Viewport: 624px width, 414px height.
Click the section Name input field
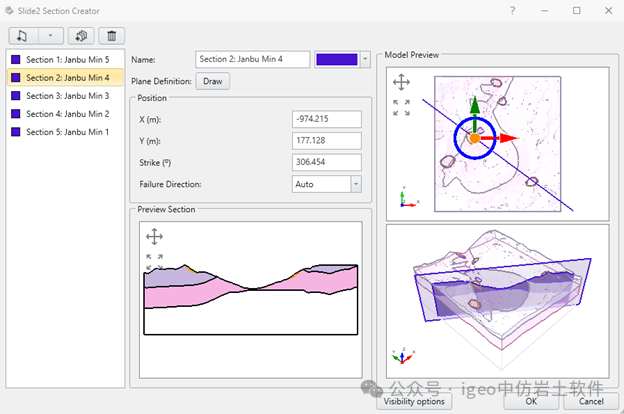253,59
